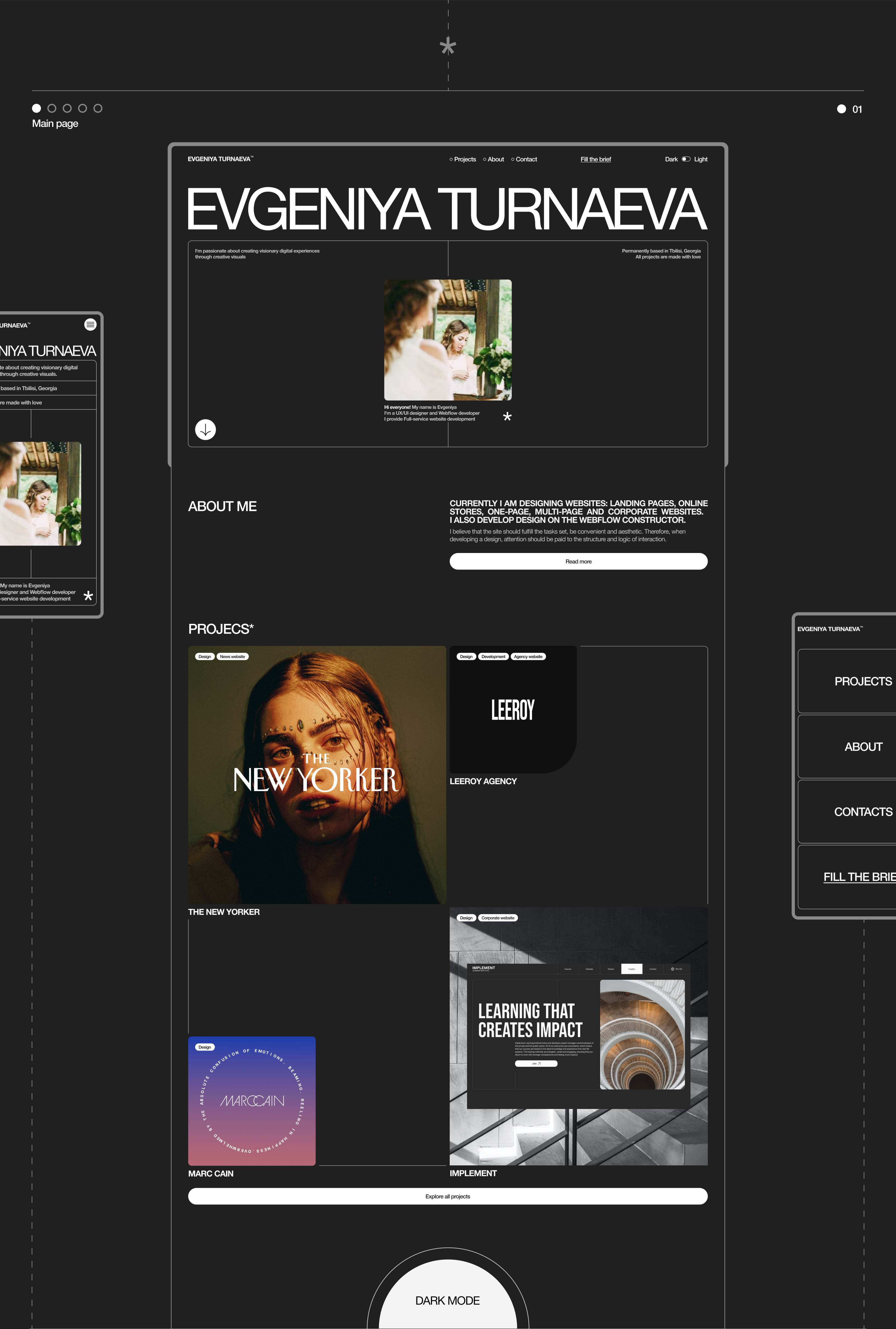Click the asterisk icon beside the hero intro text
The image size is (896, 1329).
click(507, 417)
